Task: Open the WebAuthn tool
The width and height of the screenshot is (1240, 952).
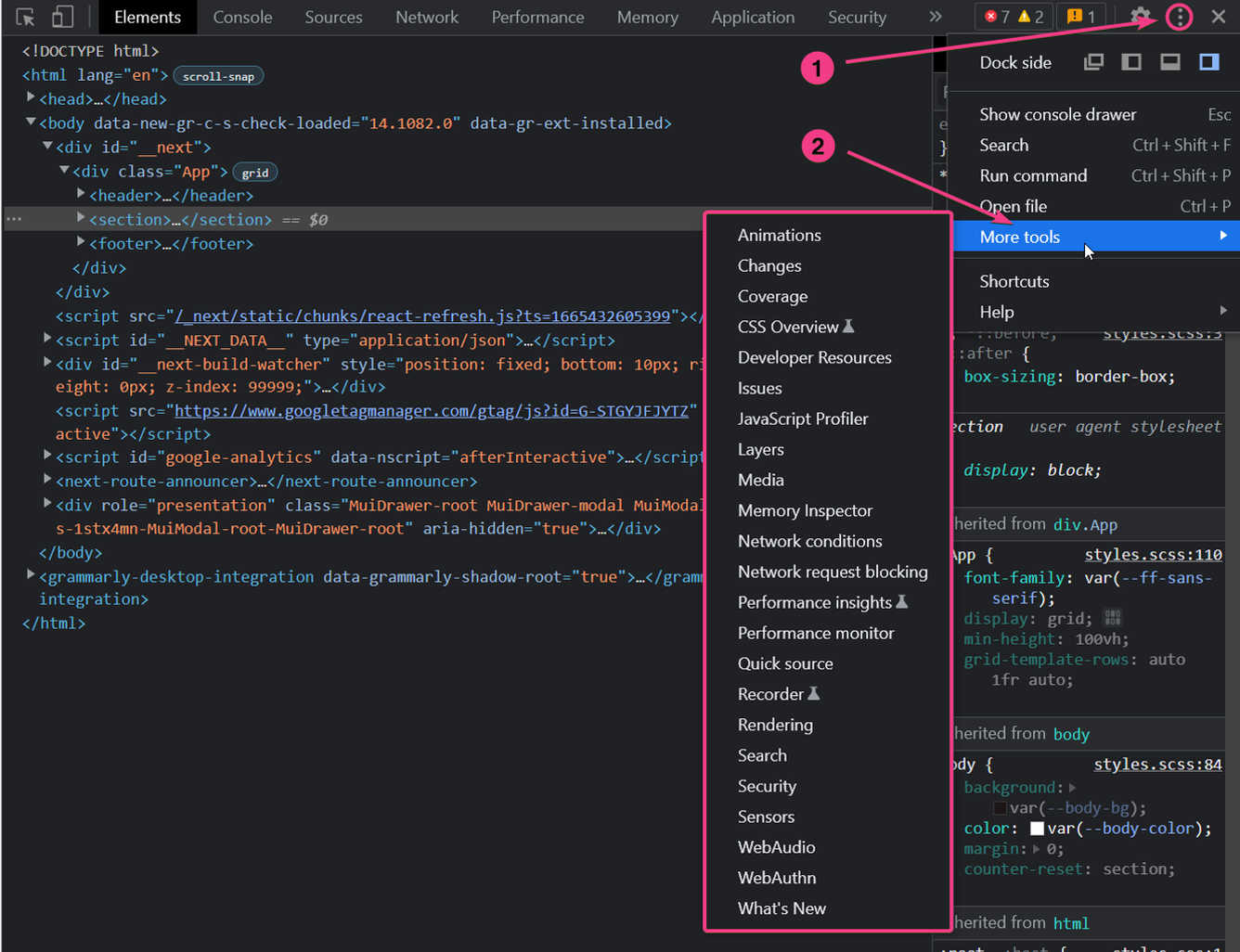Action: [x=828, y=878]
